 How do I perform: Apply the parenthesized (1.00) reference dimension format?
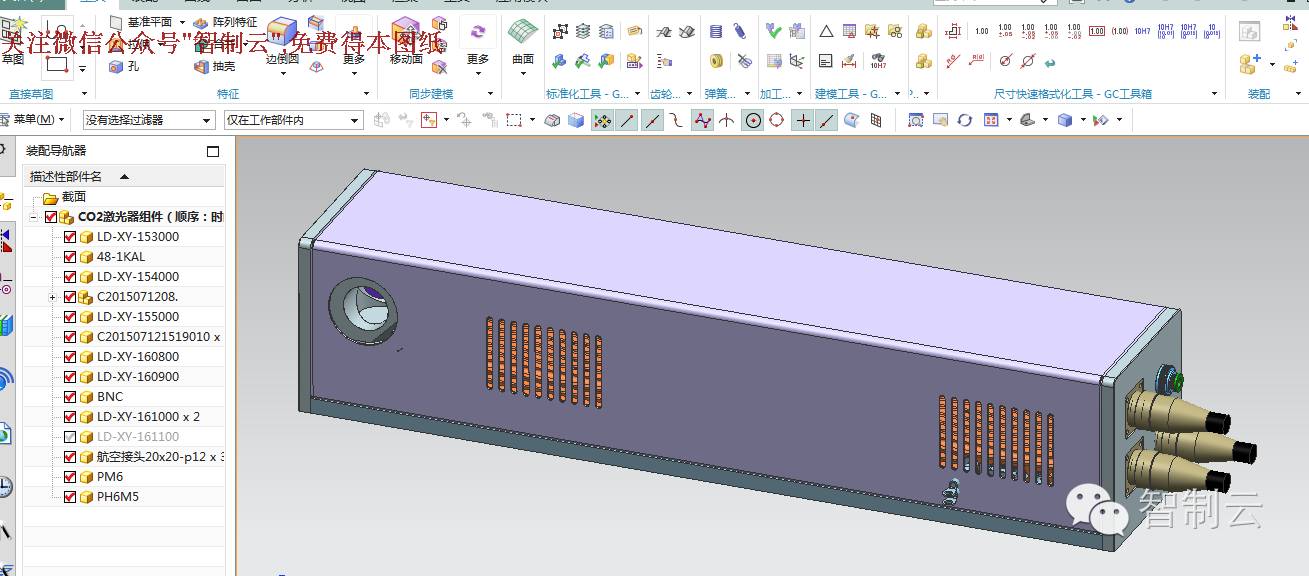(x=1120, y=32)
